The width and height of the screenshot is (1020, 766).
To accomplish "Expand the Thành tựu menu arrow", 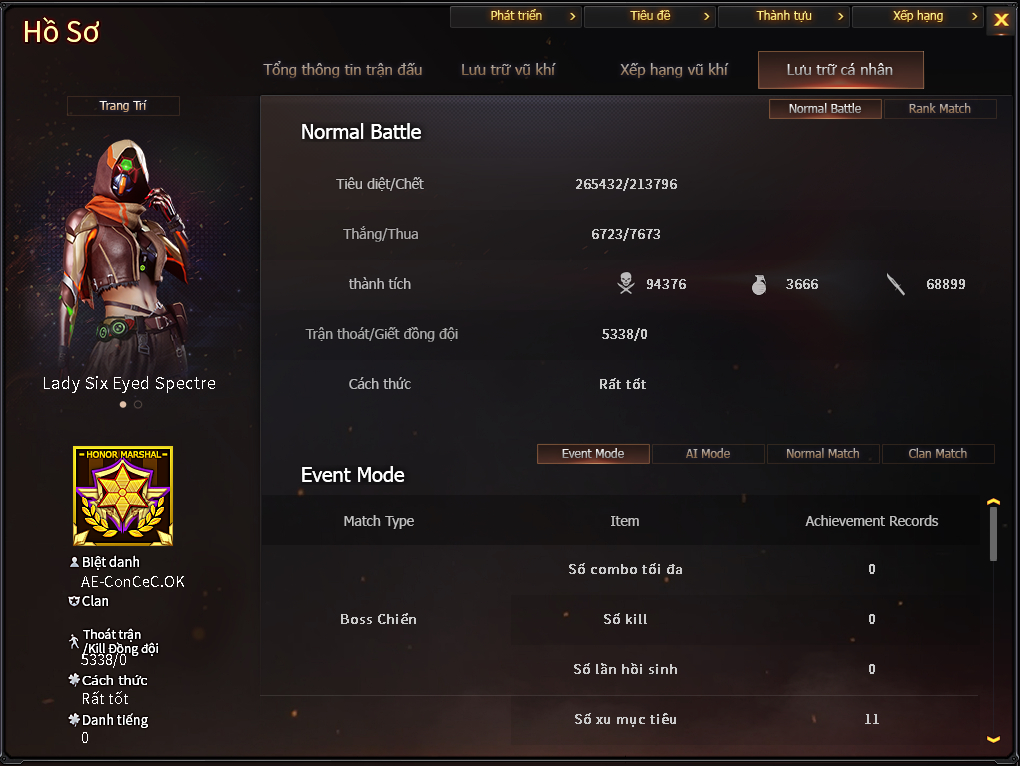I will coord(840,16).
